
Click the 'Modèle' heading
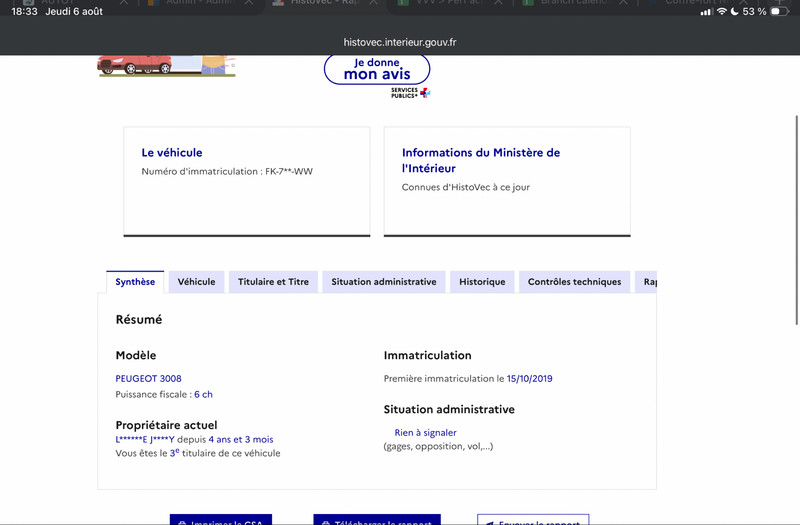(x=136, y=355)
